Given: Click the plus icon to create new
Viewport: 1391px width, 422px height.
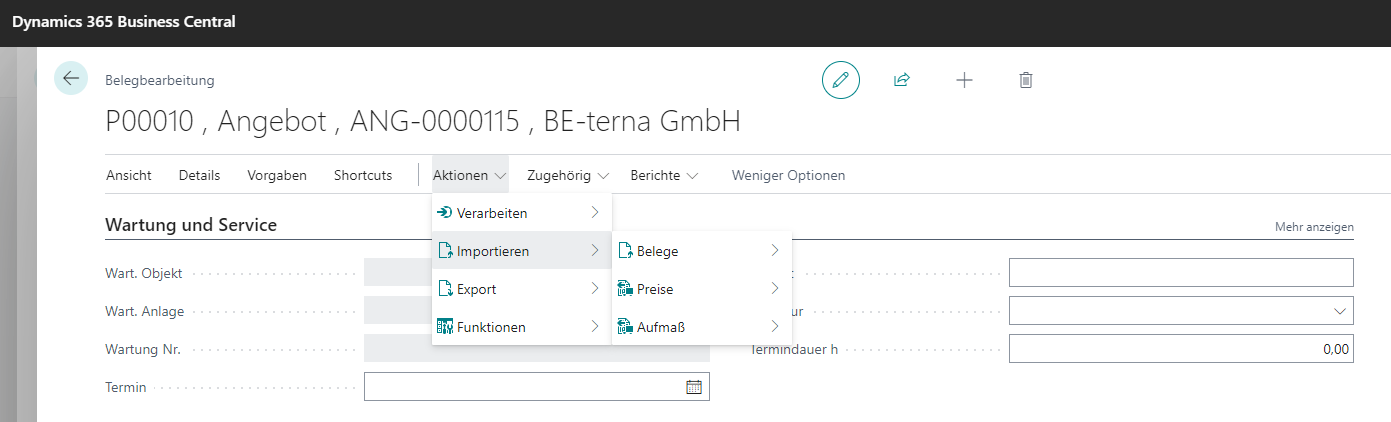Looking at the screenshot, I should coord(964,80).
